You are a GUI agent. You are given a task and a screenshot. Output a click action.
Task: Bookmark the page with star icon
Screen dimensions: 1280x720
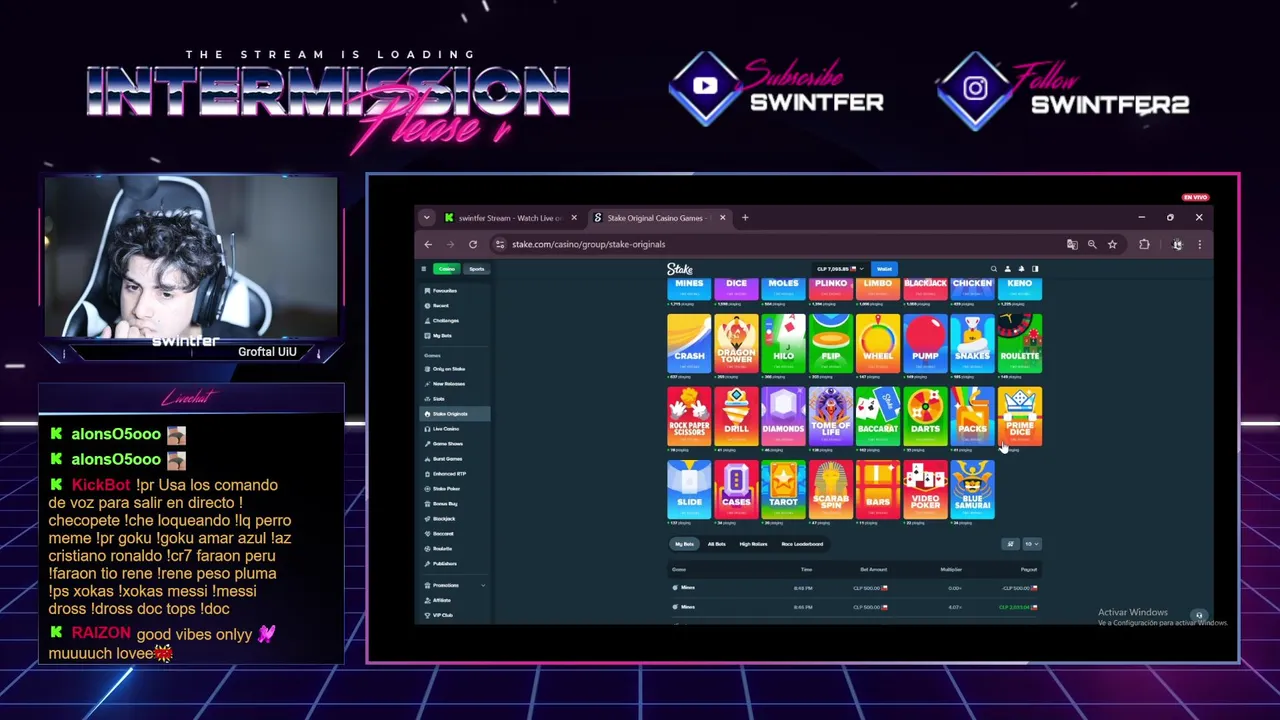pyautogui.click(x=1112, y=244)
